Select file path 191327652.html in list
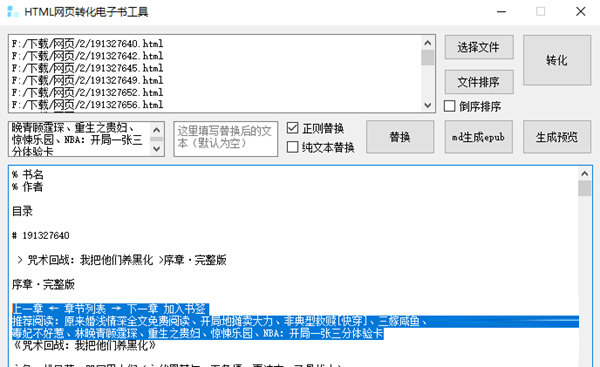The width and height of the screenshot is (600, 367). coord(87,93)
